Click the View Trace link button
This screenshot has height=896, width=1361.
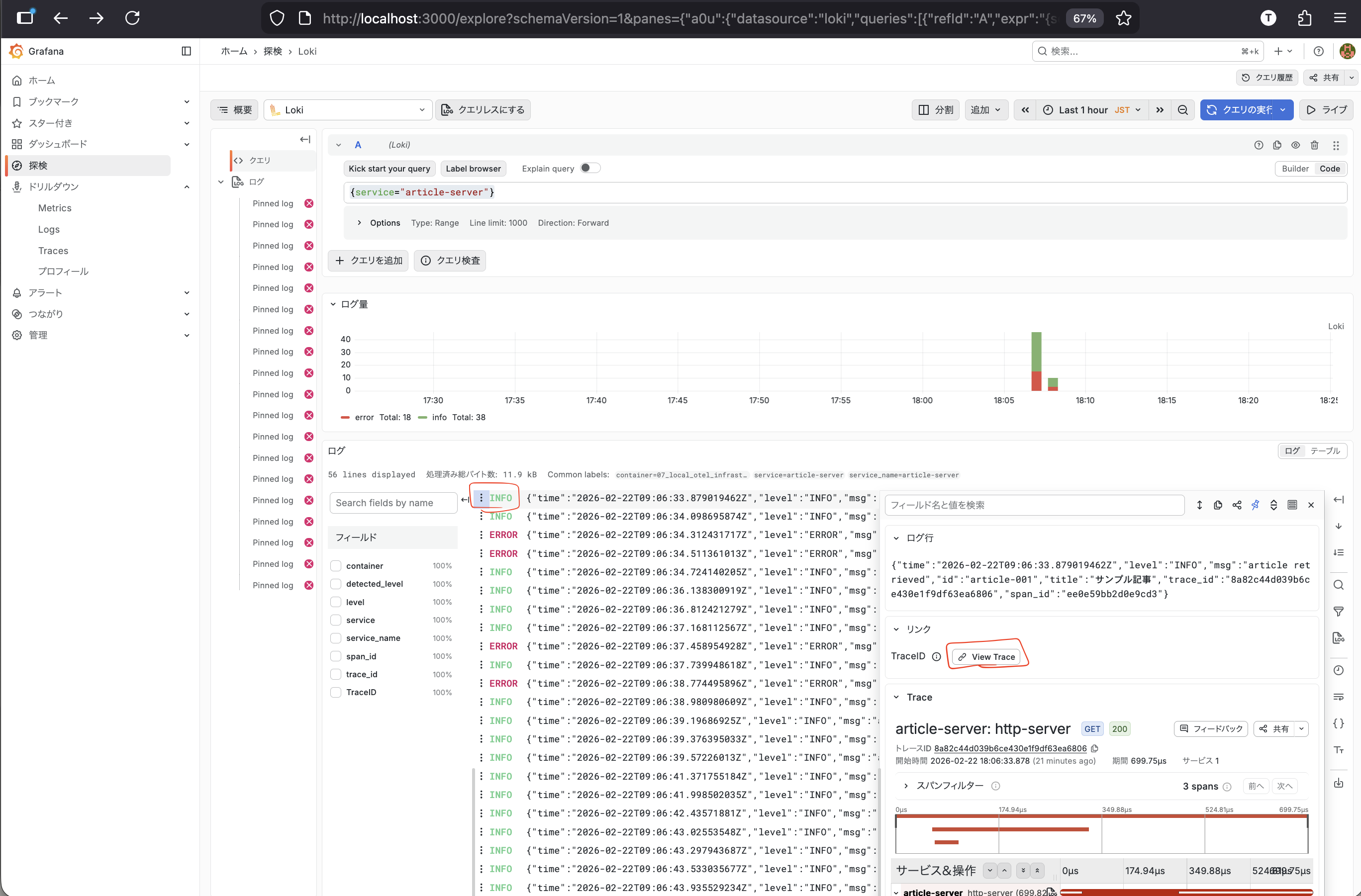point(987,657)
